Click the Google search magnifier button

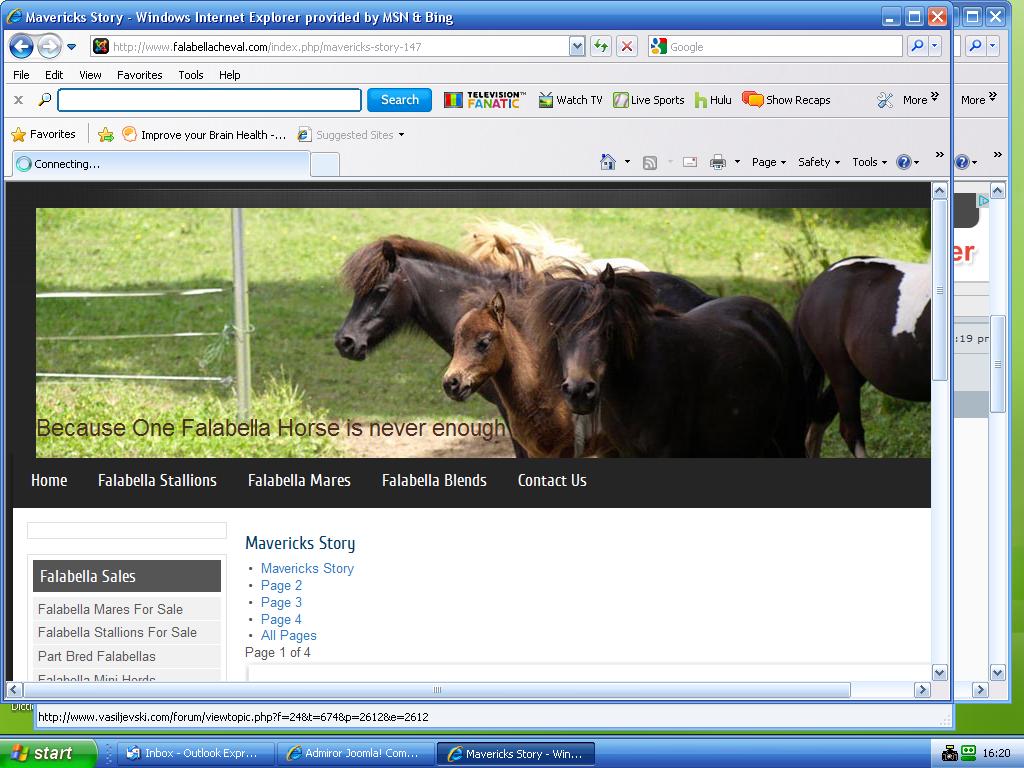pyautogui.click(x=918, y=46)
